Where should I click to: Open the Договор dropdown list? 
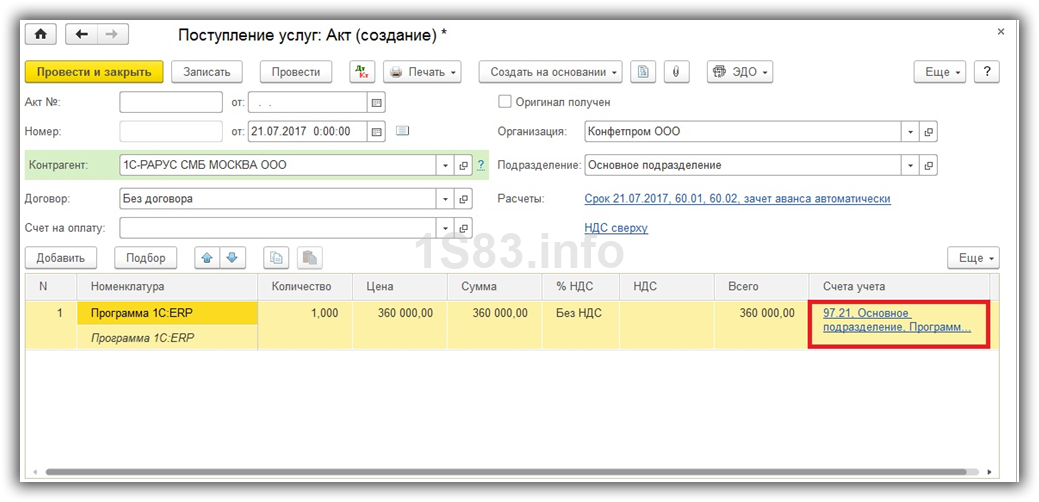pos(444,199)
